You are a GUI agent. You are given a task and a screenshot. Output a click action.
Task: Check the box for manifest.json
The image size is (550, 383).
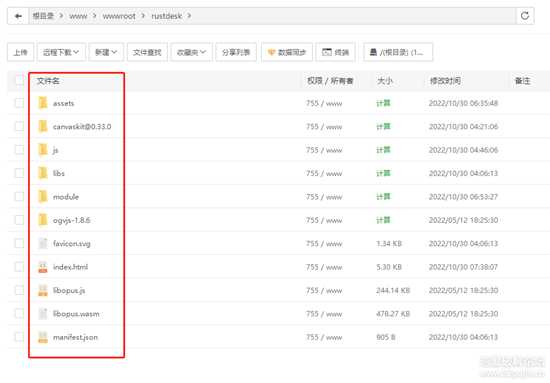[19, 337]
